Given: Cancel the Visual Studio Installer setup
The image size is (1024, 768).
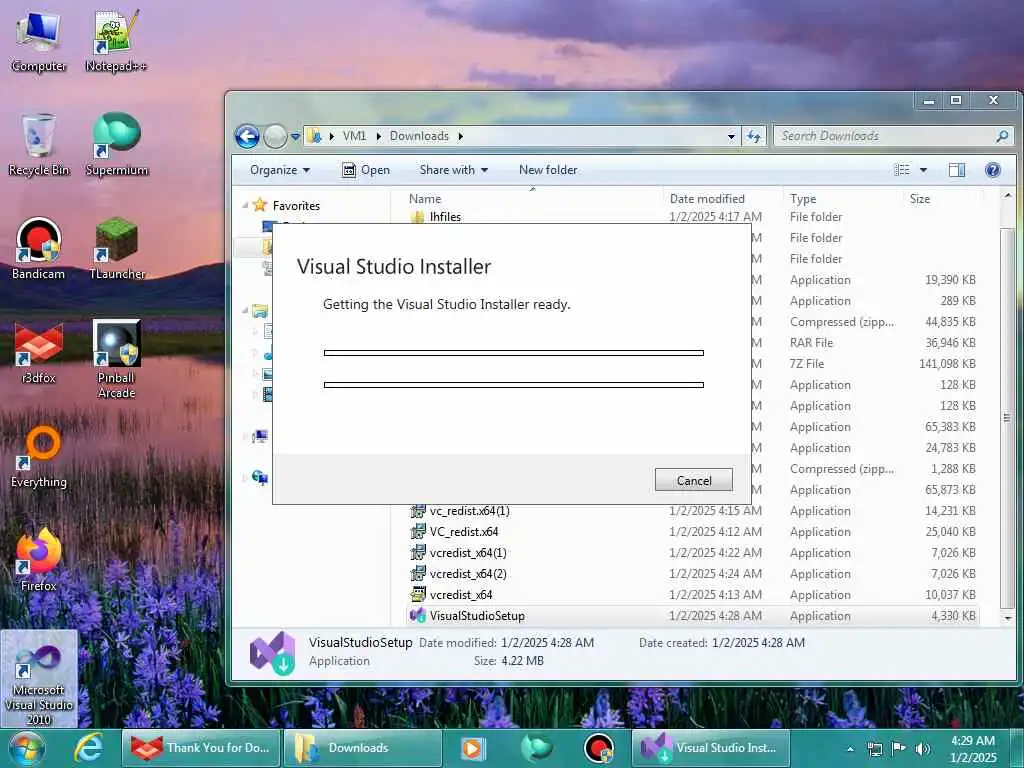Looking at the screenshot, I should tap(694, 480).
